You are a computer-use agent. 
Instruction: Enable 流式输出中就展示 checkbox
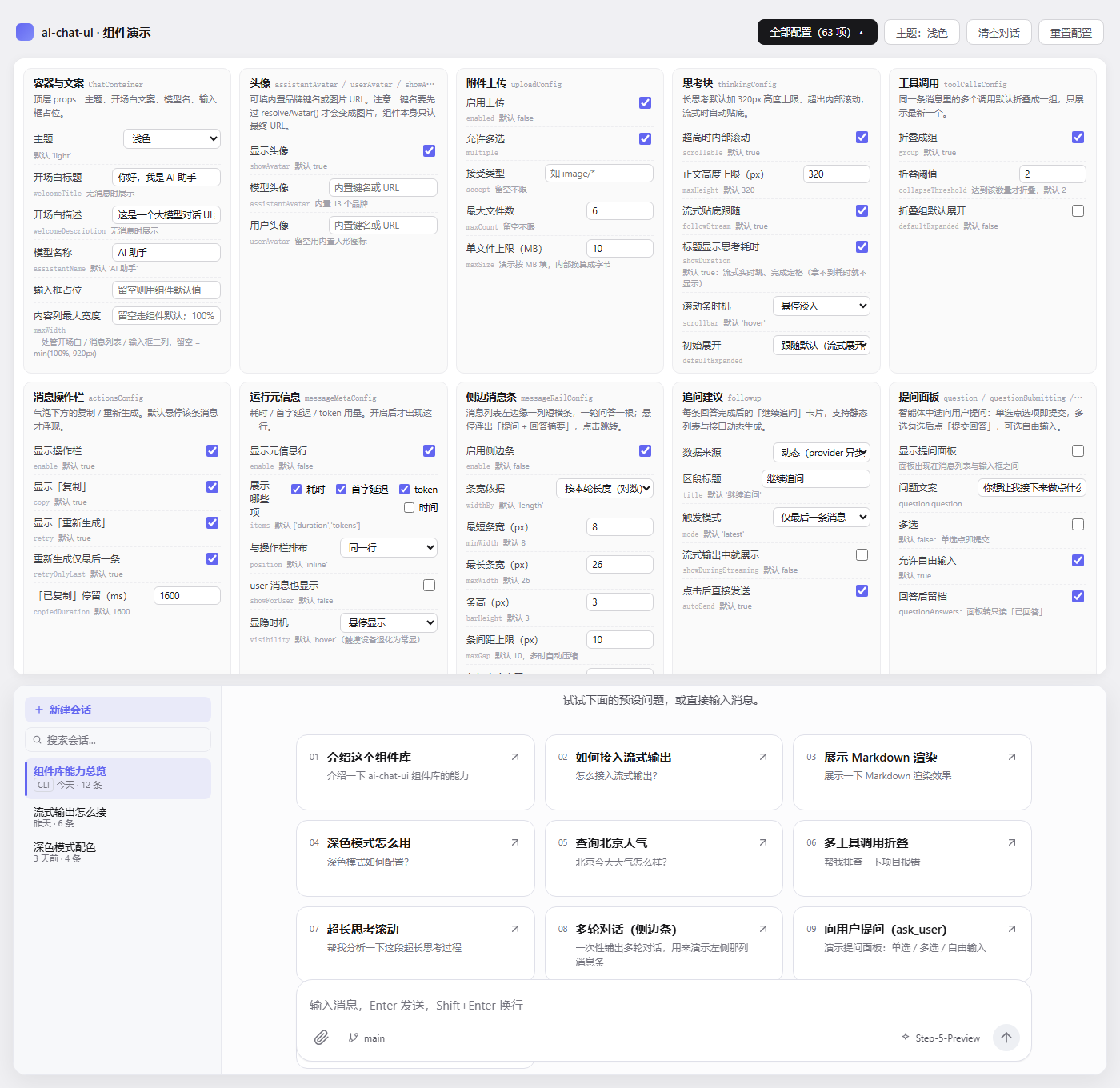tap(862, 554)
